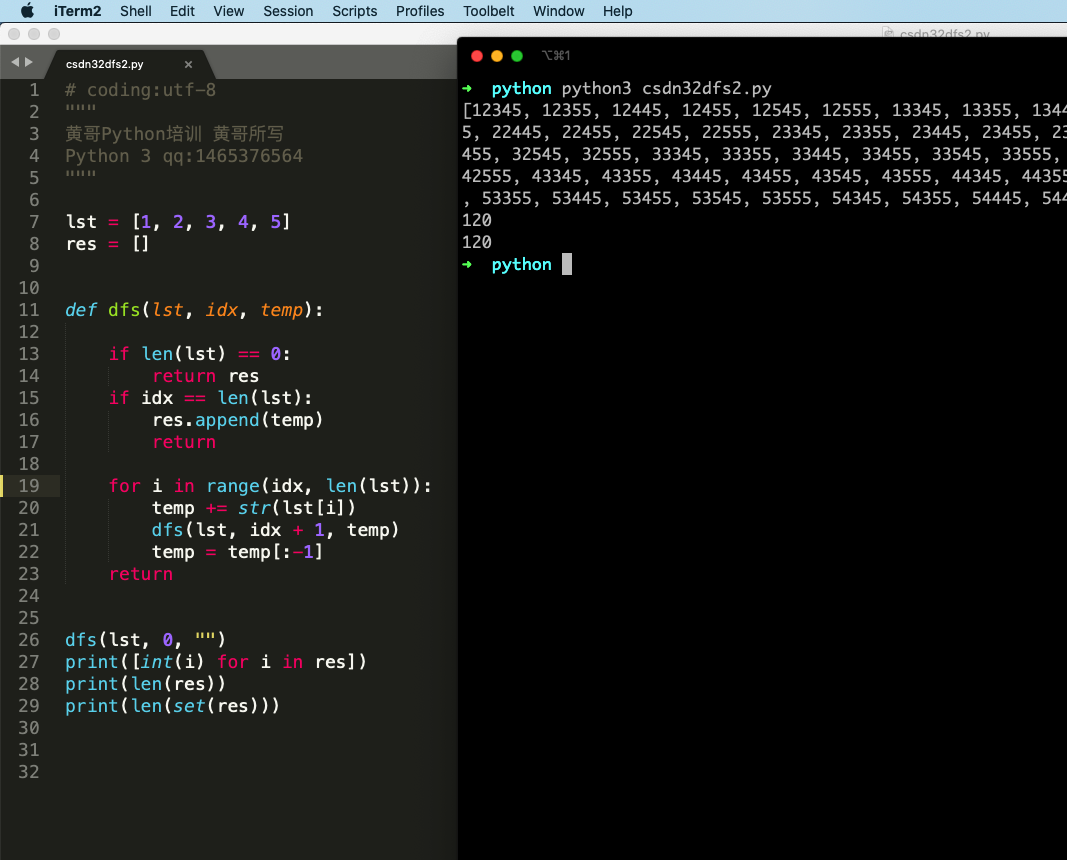
Task: Click line number 19 in the gutter
Action: (x=29, y=486)
